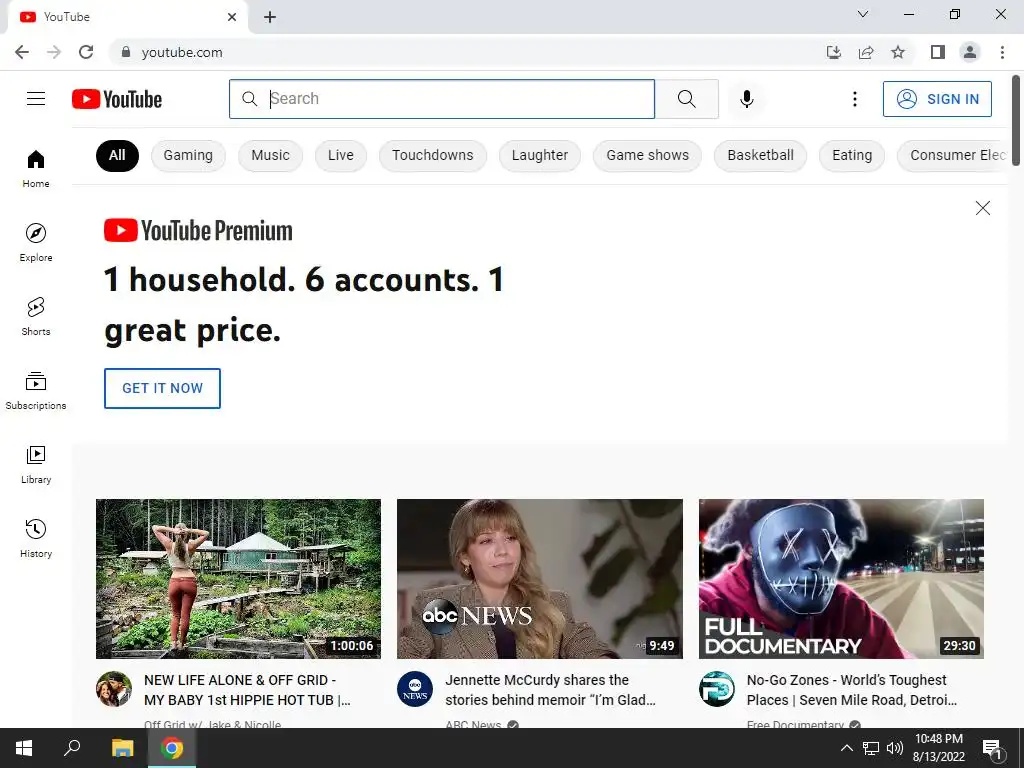Bookmark this page with star

pyautogui.click(x=898, y=52)
